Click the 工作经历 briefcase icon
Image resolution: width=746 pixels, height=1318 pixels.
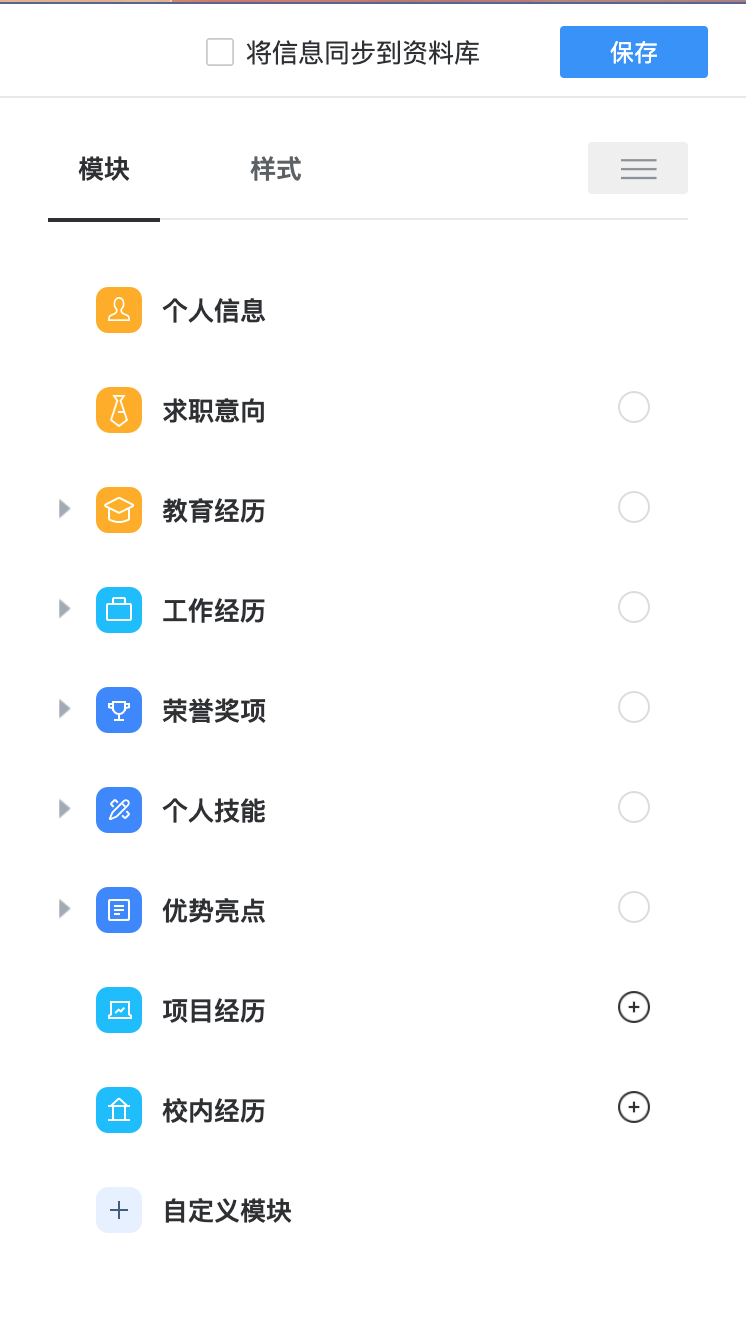point(119,610)
